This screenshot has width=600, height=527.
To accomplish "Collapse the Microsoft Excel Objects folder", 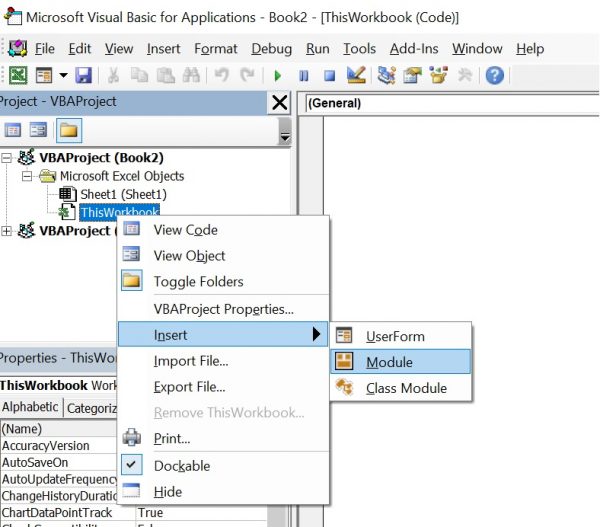I will click(x=28, y=176).
